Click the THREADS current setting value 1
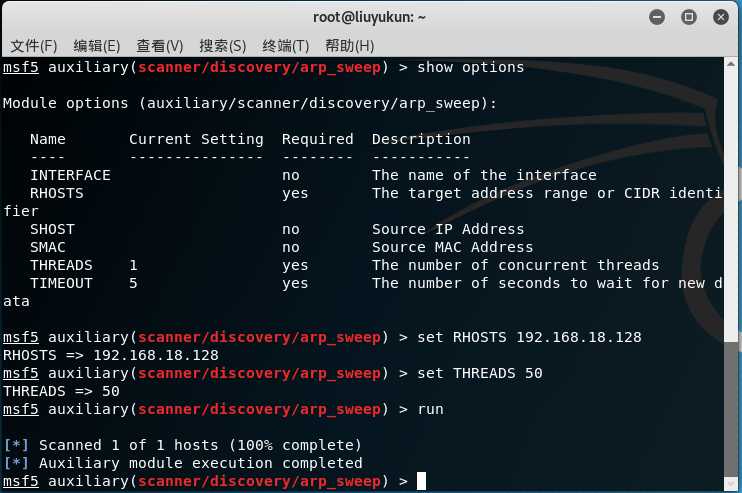Screen dimensions: 742x493 pyautogui.click(x=133, y=265)
